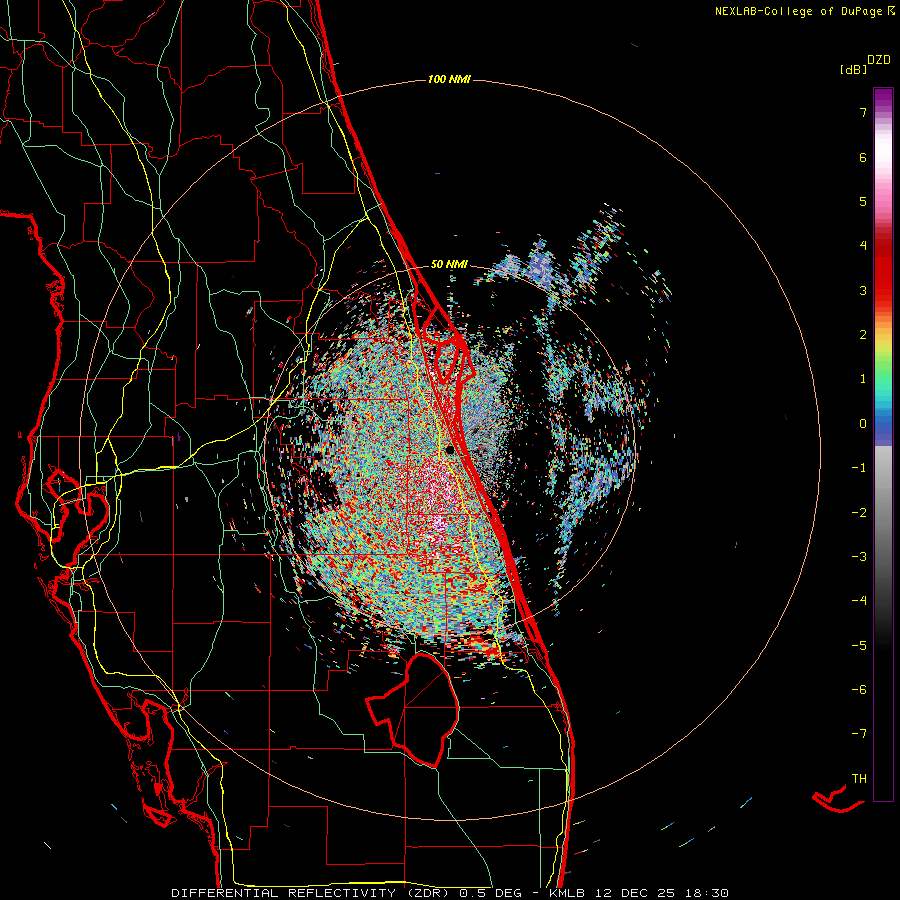Click the 4 value on the color scale

(x=863, y=246)
